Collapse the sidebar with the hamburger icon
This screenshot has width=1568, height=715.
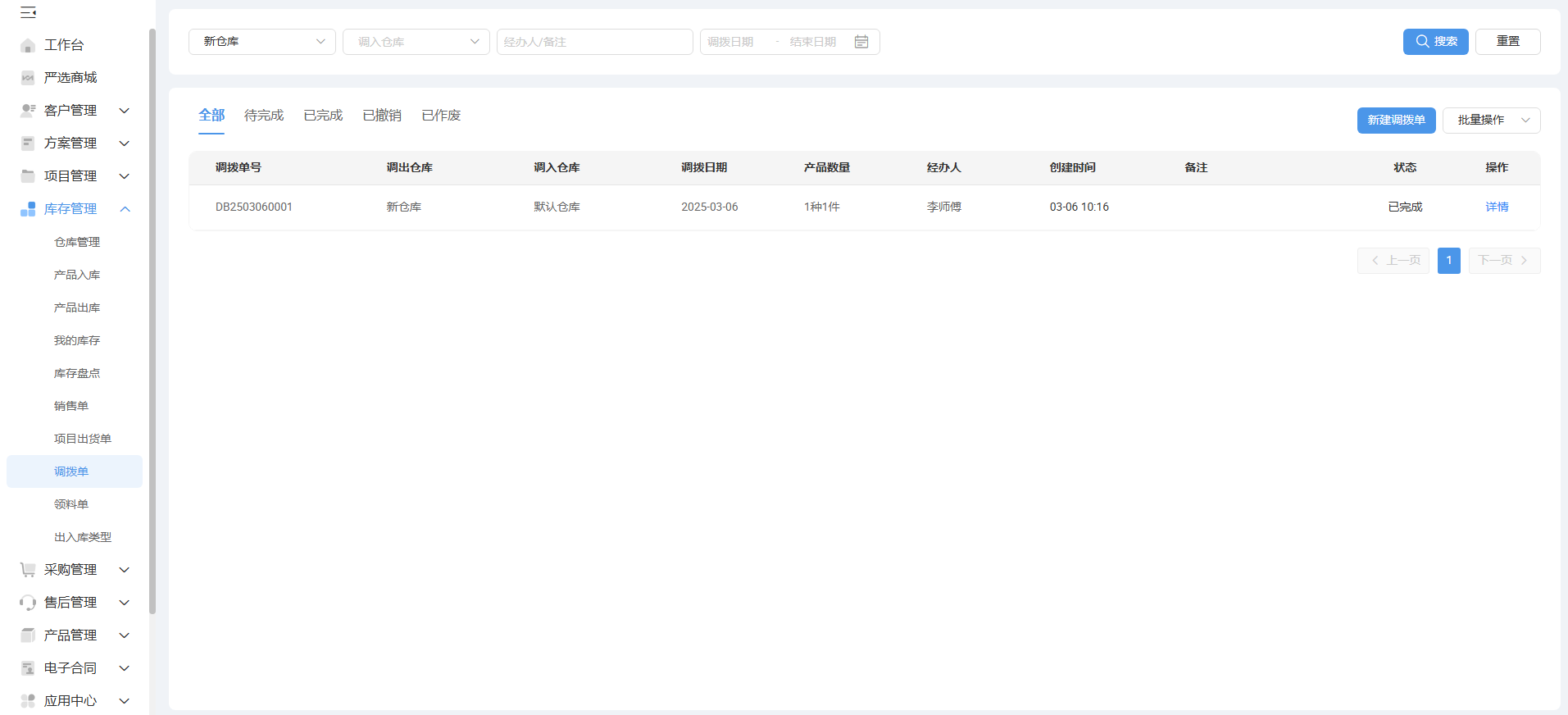[28, 12]
